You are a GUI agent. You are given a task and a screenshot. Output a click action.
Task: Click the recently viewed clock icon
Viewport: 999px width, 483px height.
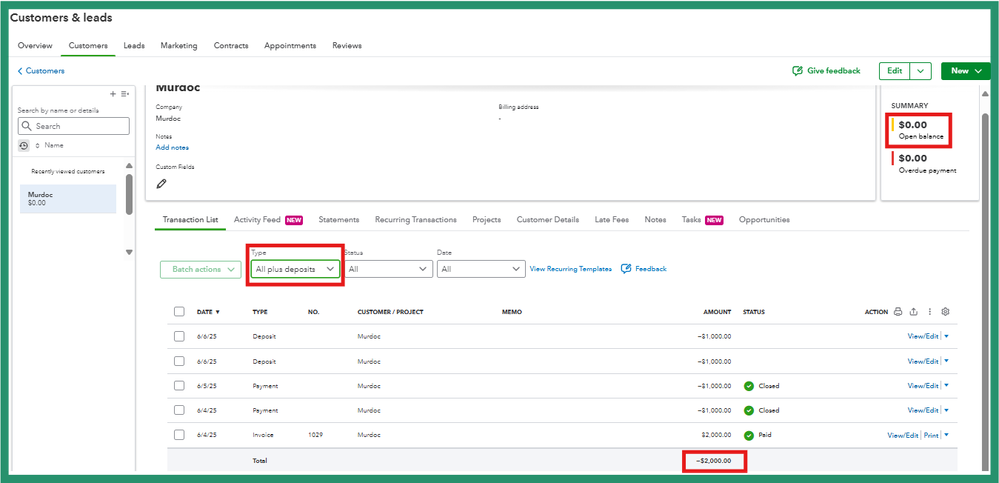click(24, 146)
